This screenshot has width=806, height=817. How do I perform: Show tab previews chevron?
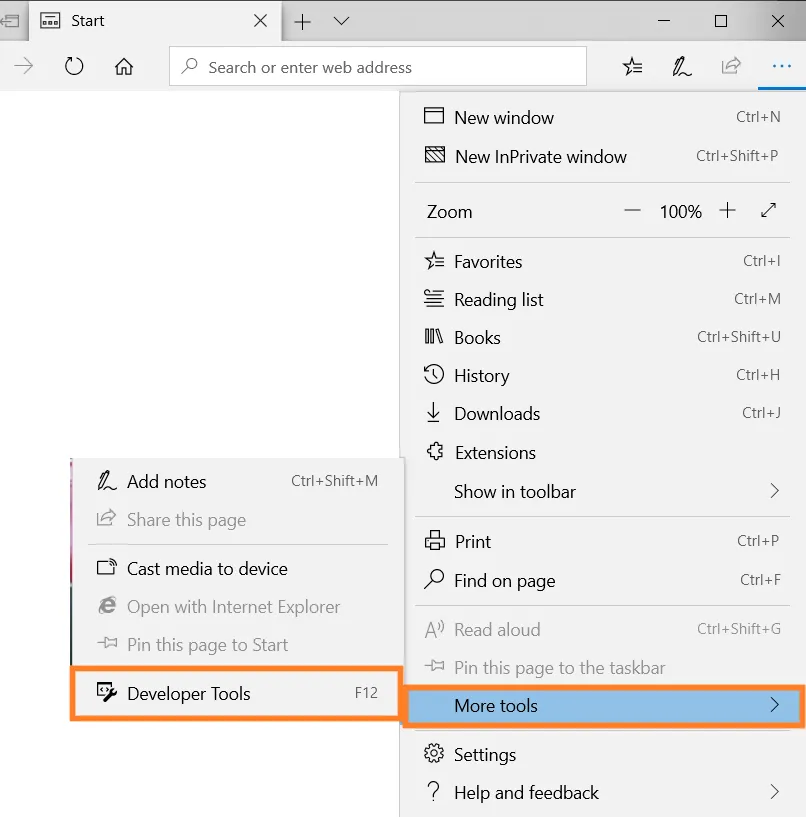[341, 21]
